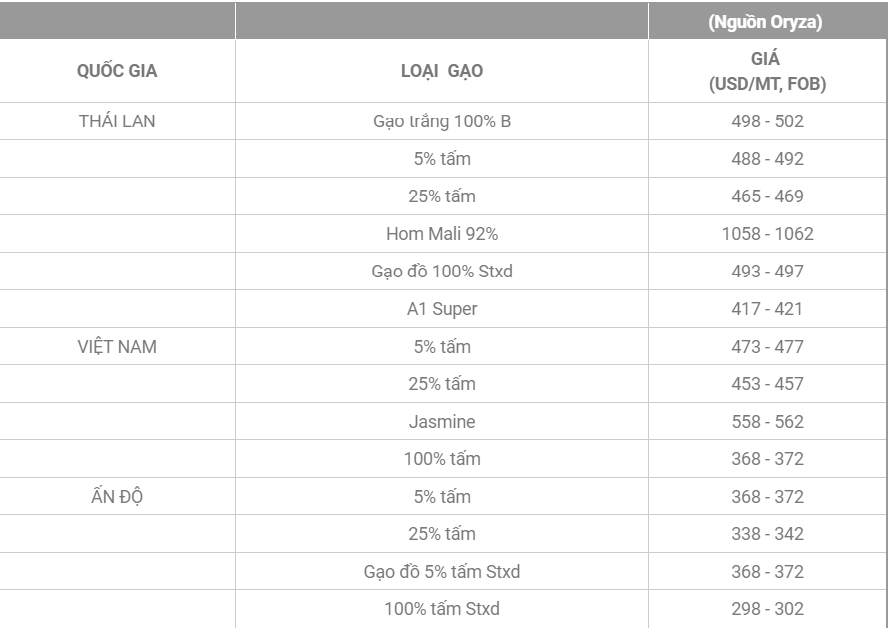The height and width of the screenshot is (628, 888).
Task: Select the price 1058 - 1062
Action: (x=767, y=234)
